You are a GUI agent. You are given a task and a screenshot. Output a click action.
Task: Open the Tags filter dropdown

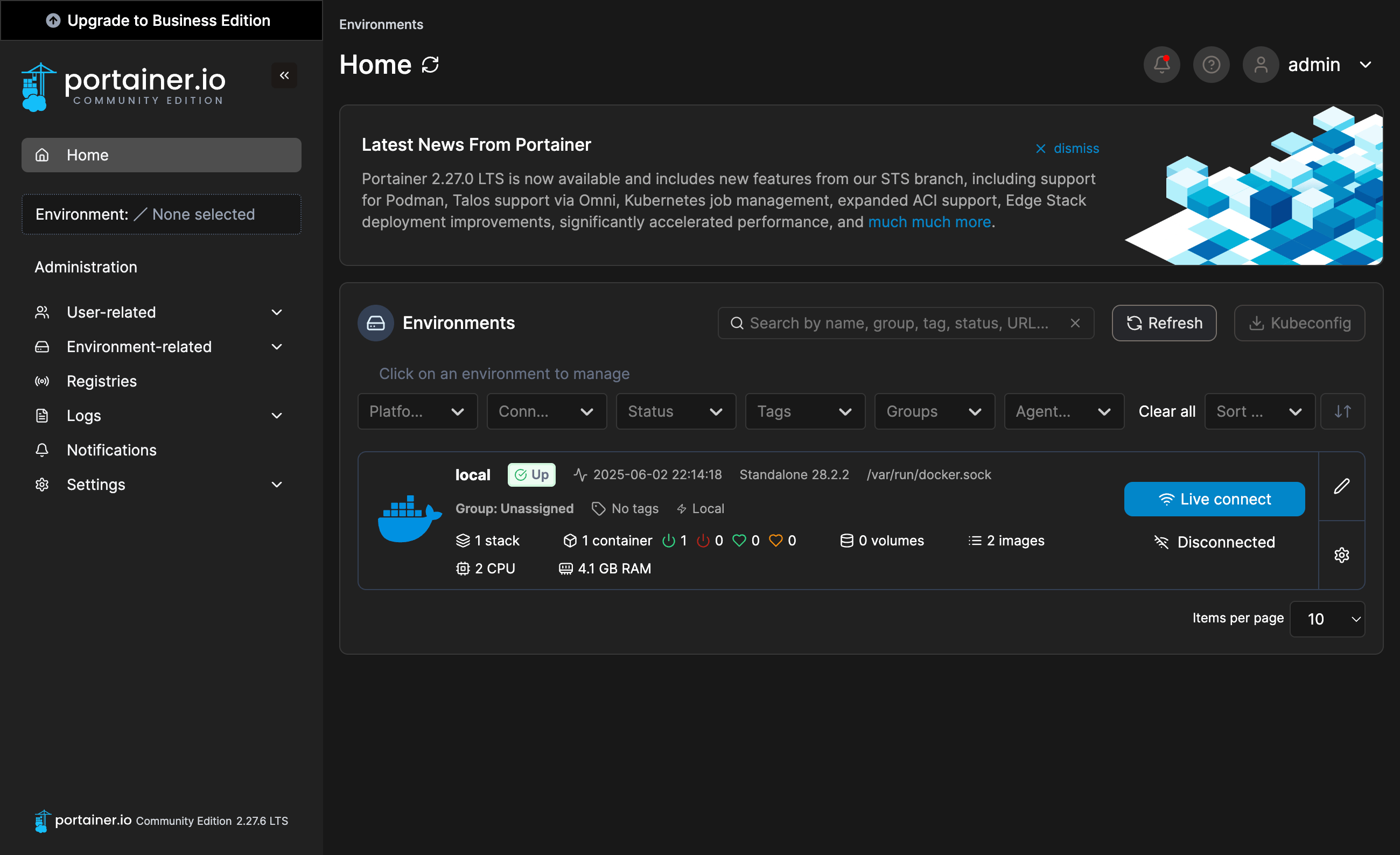pos(805,411)
